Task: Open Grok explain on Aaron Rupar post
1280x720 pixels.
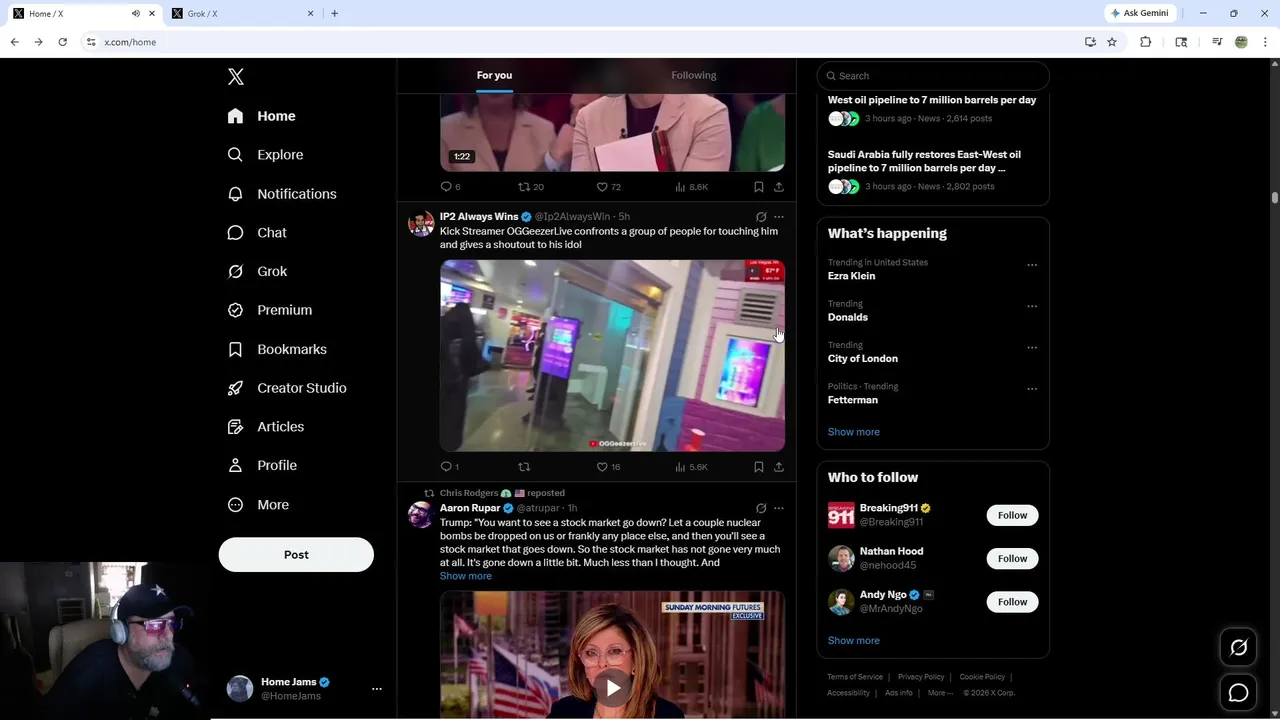Action: pyautogui.click(x=761, y=508)
